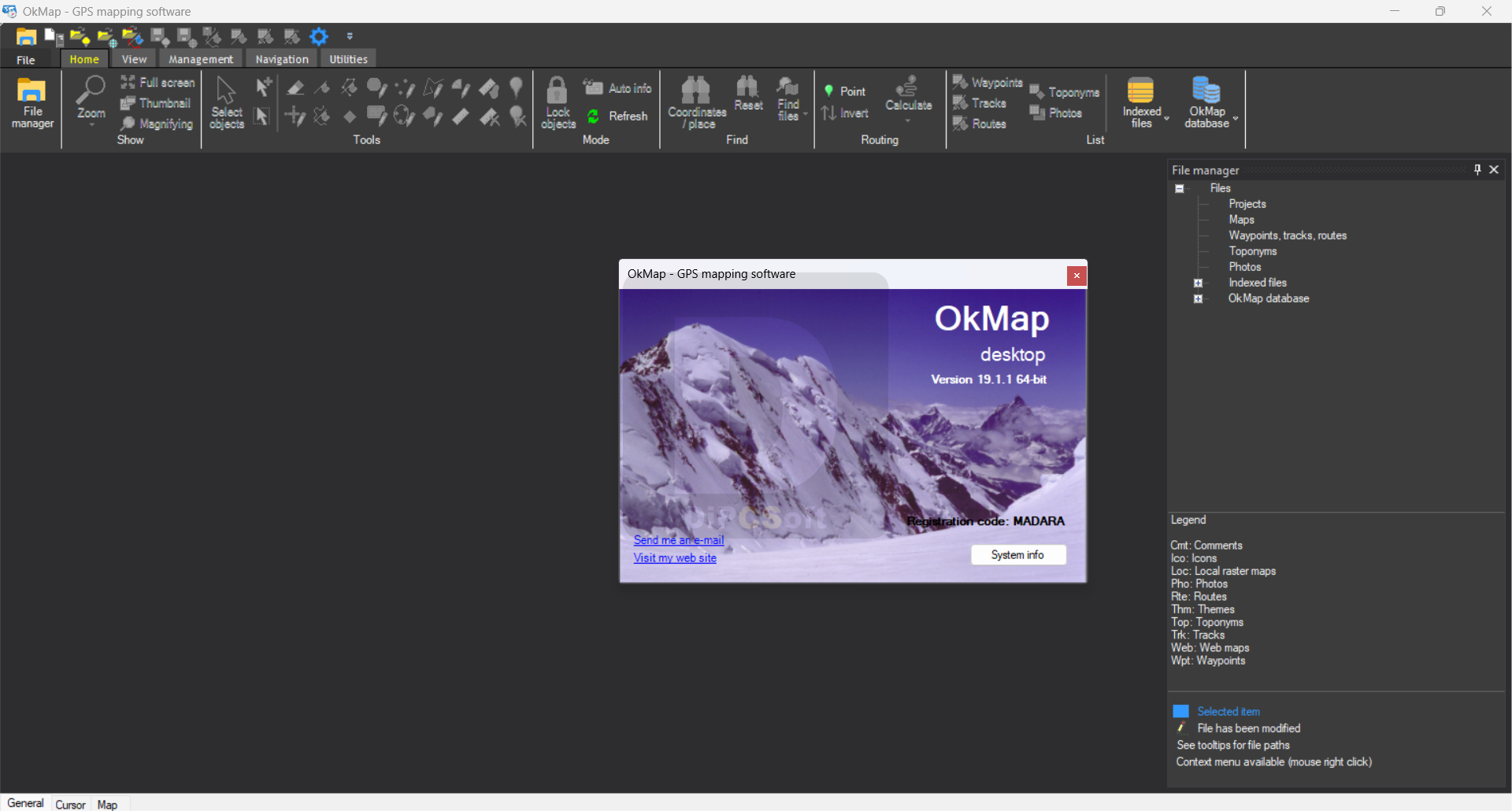Switch to the Navigation ribbon tab
1512x811 pixels.
(x=282, y=59)
